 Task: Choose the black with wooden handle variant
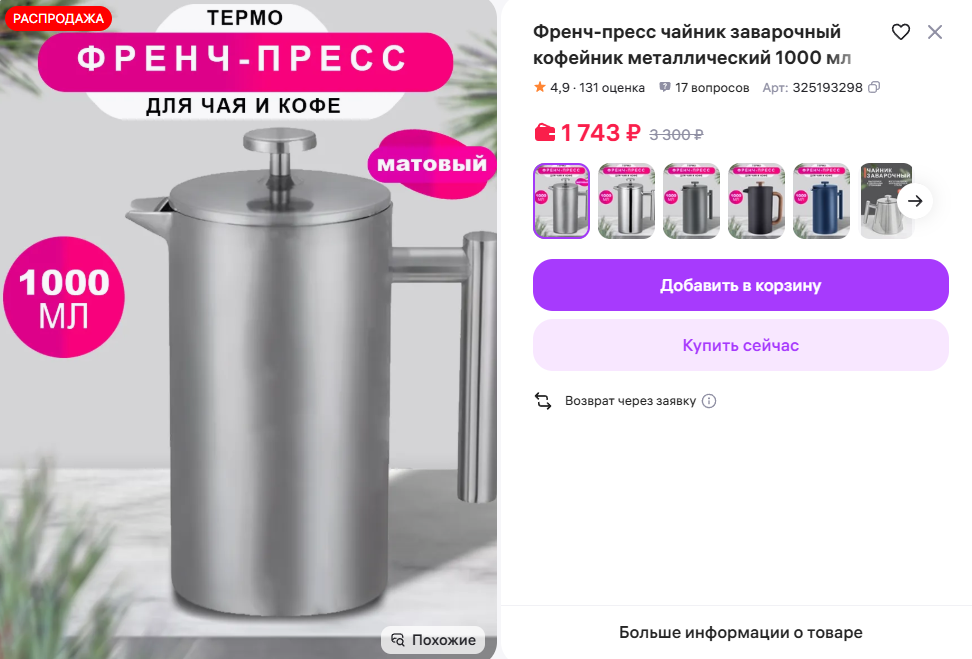tap(757, 201)
